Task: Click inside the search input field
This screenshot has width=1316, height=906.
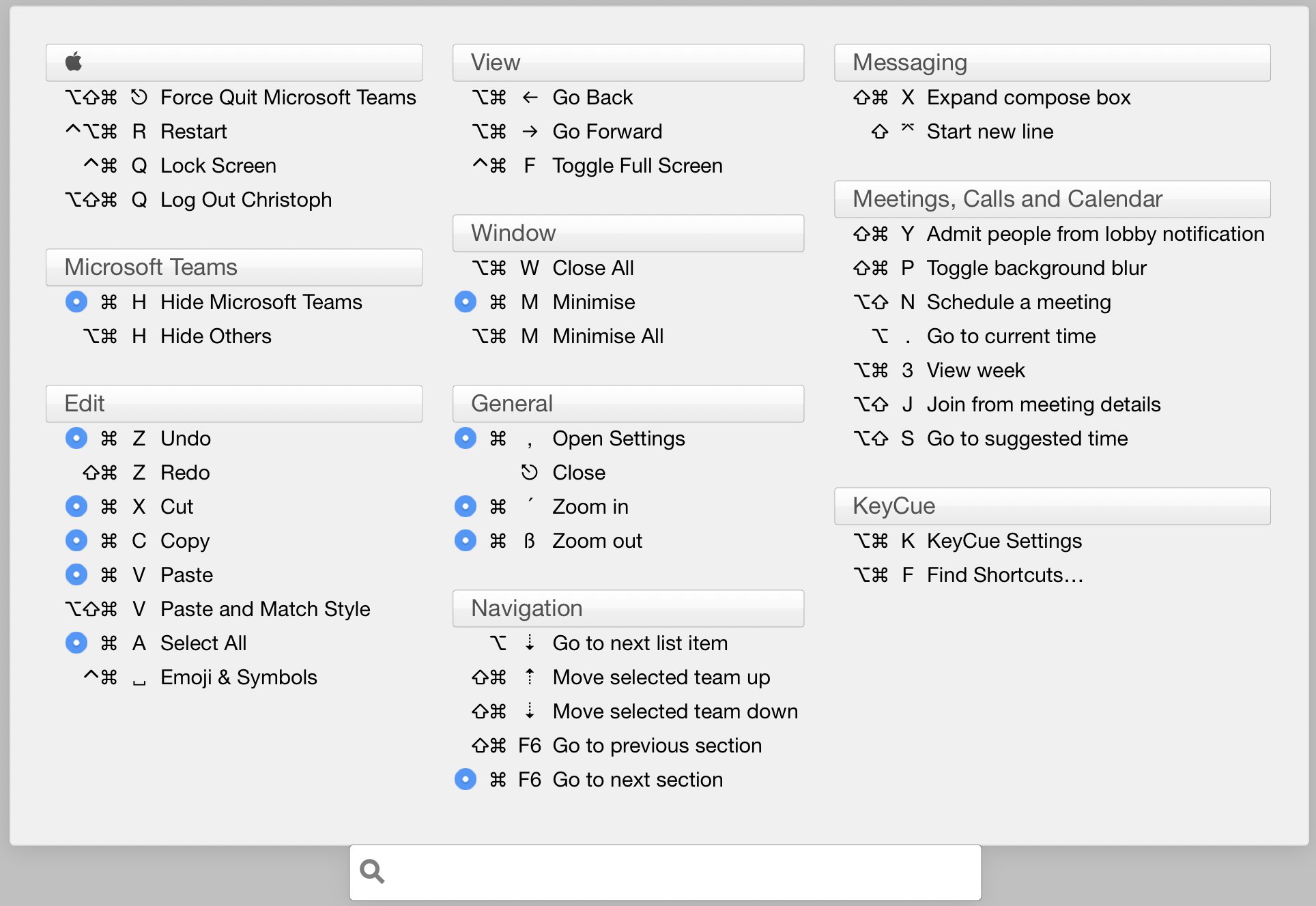Action: tap(666, 872)
